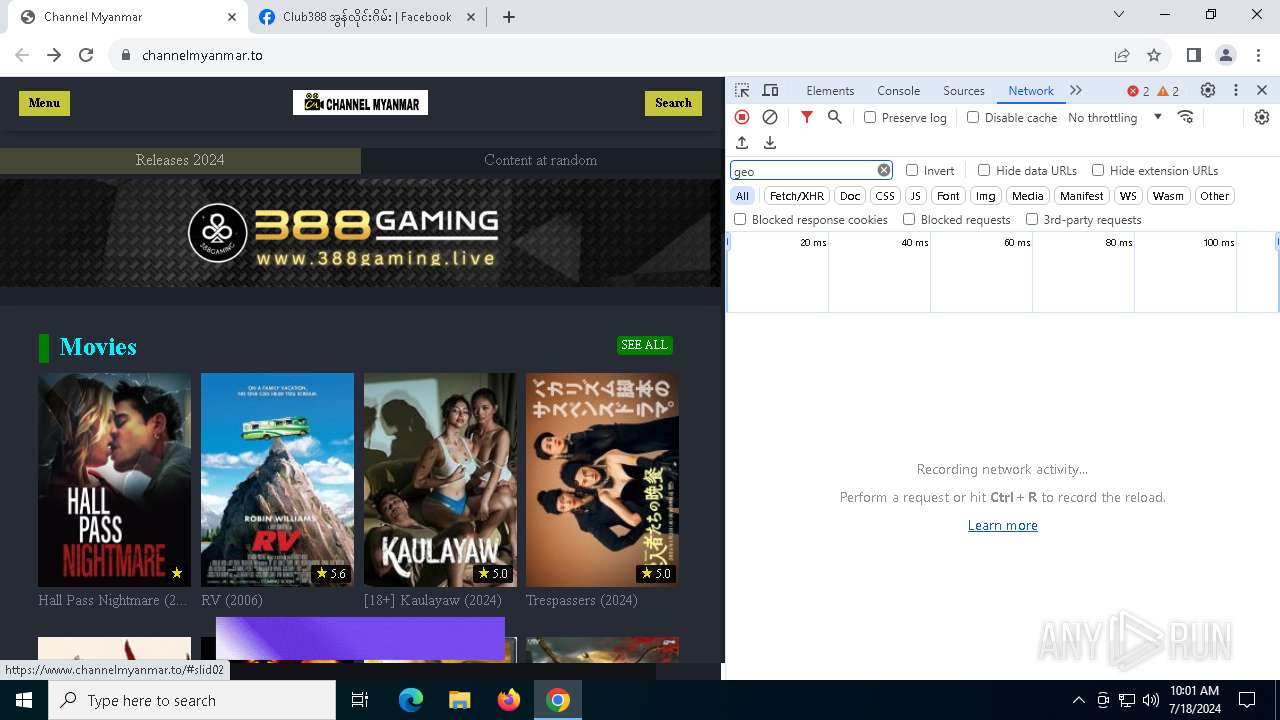Go back in the browser history
1280x720 pixels.
22,55
